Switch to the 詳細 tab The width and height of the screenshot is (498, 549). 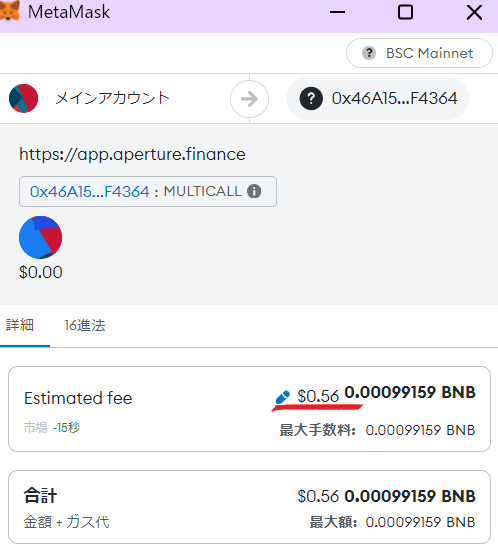coord(20,325)
